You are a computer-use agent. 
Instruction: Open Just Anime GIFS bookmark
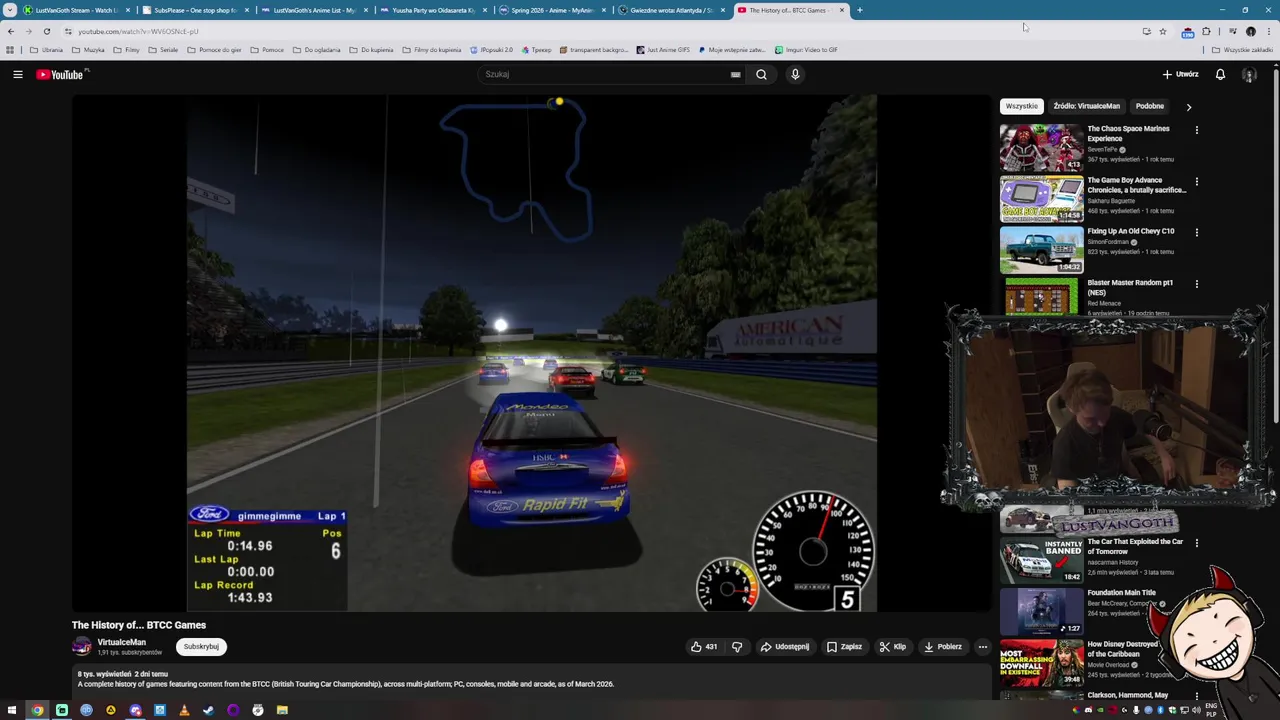pyautogui.click(x=663, y=50)
